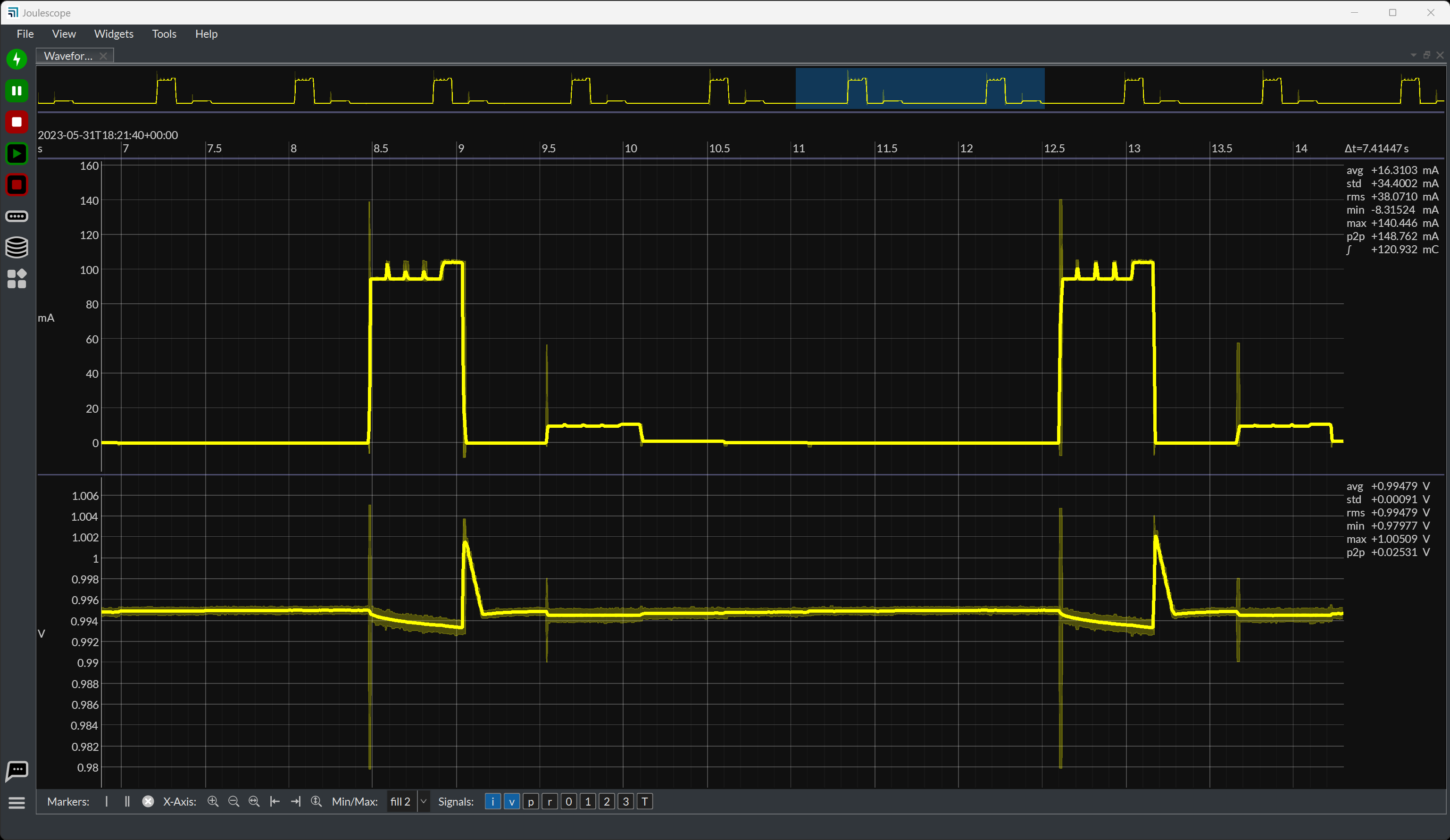
Task: Add a single marker
Action: point(107,801)
